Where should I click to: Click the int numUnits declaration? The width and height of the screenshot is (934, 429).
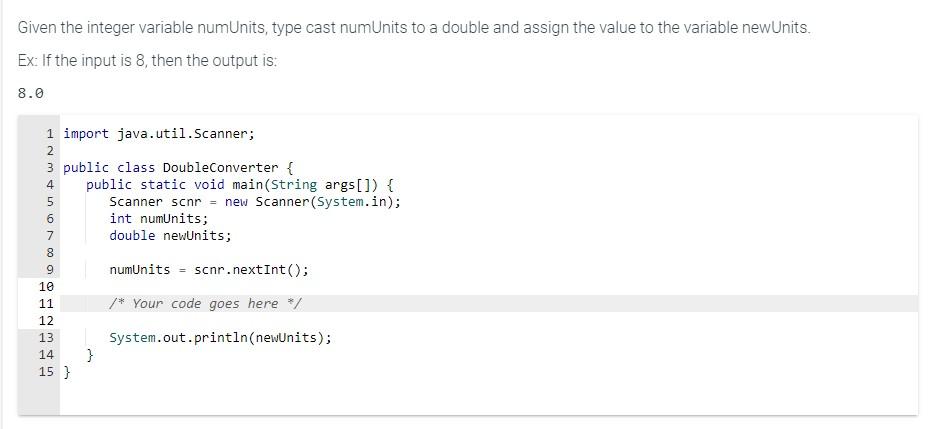tap(158, 219)
